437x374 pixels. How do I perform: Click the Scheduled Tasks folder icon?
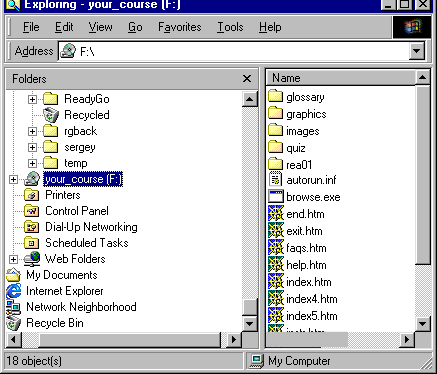tap(32, 243)
